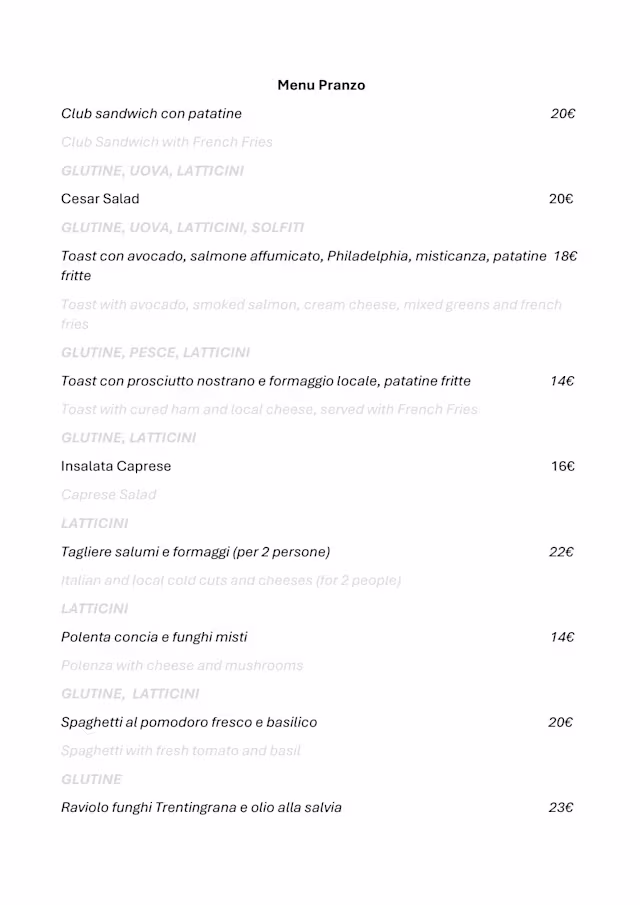Click the 18€ price for avocado toast
640x905 pixels.
pyautogui.click(x=565, y=257)
